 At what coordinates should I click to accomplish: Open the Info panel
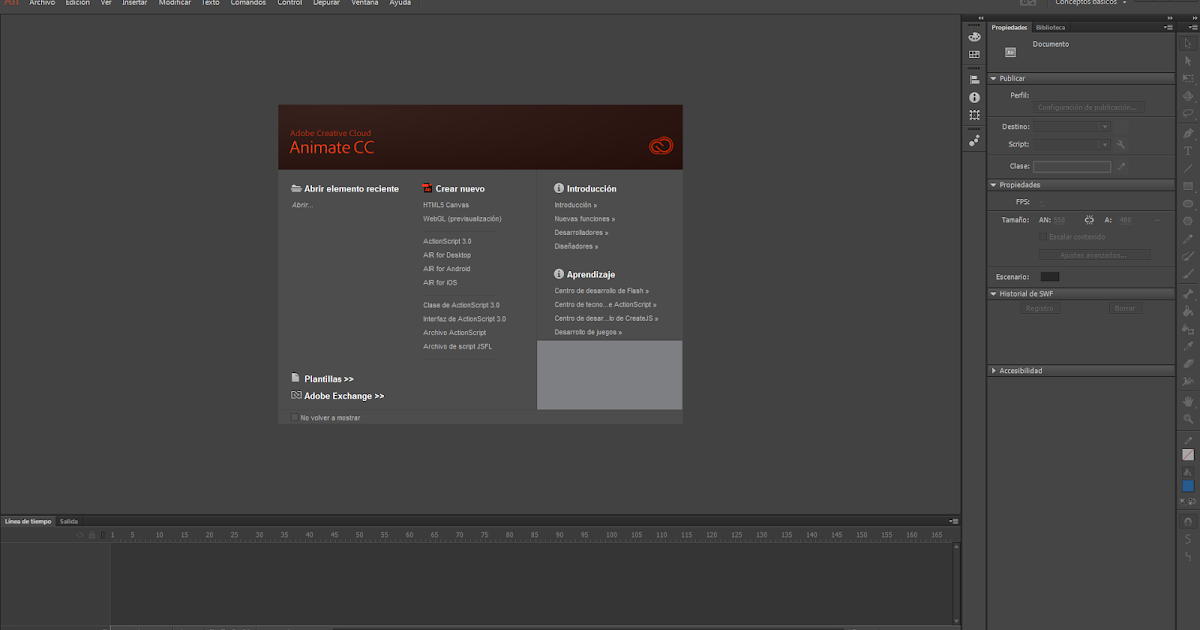(974, 96)
